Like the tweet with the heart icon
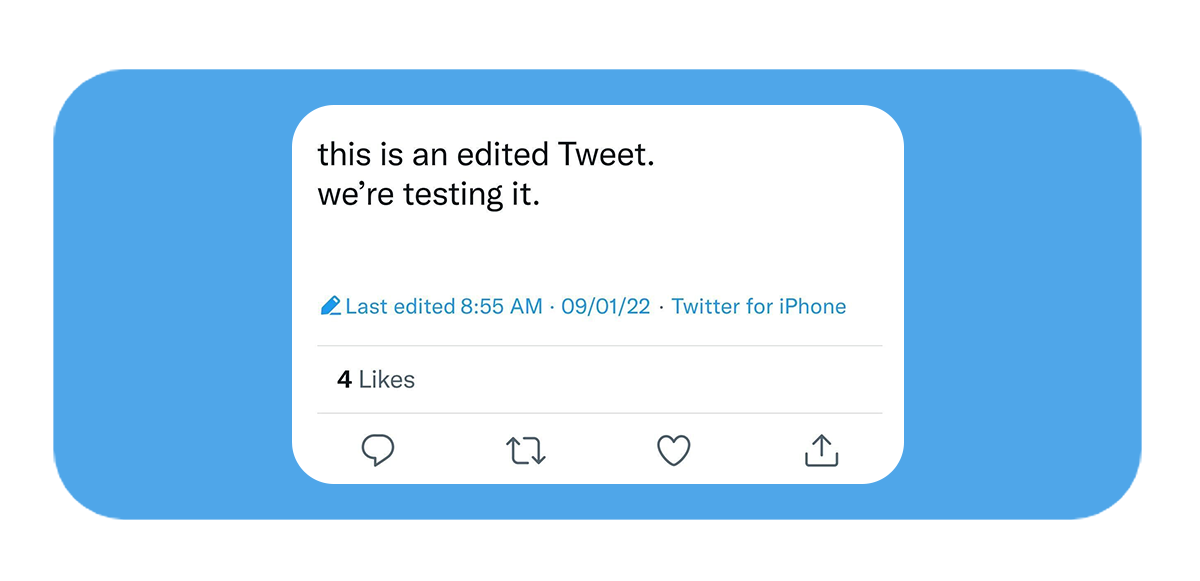Viewport: 1200px width, 581px height. coord(674,451)
